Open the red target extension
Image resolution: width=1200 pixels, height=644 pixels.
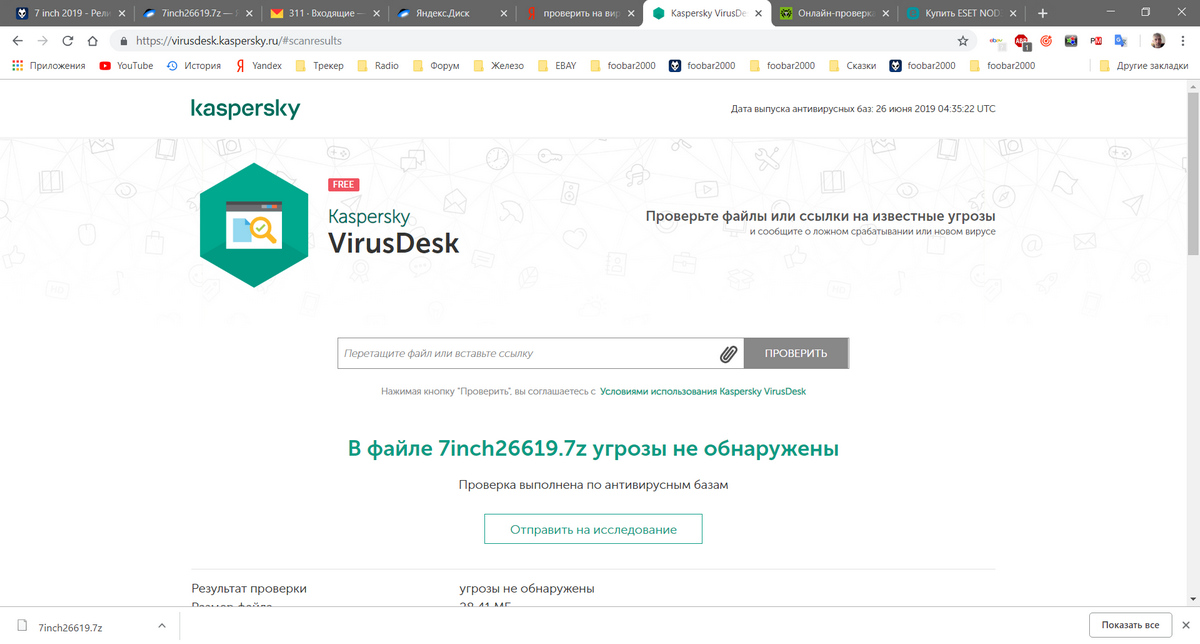coord(1046,42)
